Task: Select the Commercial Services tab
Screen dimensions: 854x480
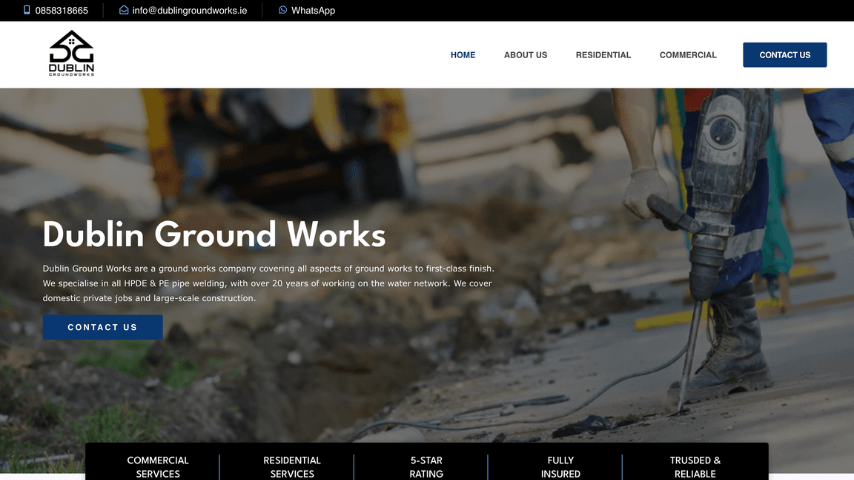Action: click(157, 467)
